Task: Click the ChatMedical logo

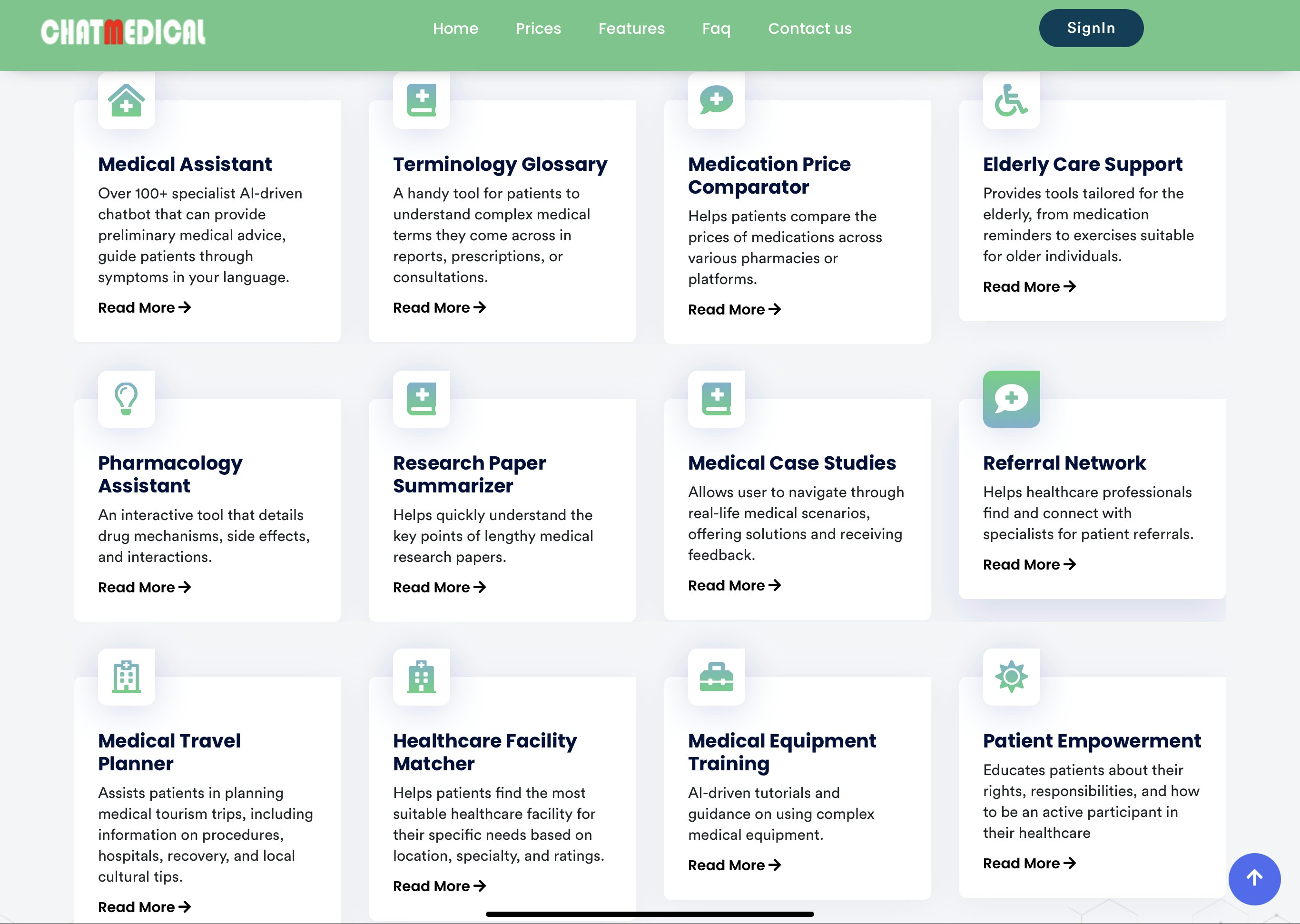Action: click(123, 32)
